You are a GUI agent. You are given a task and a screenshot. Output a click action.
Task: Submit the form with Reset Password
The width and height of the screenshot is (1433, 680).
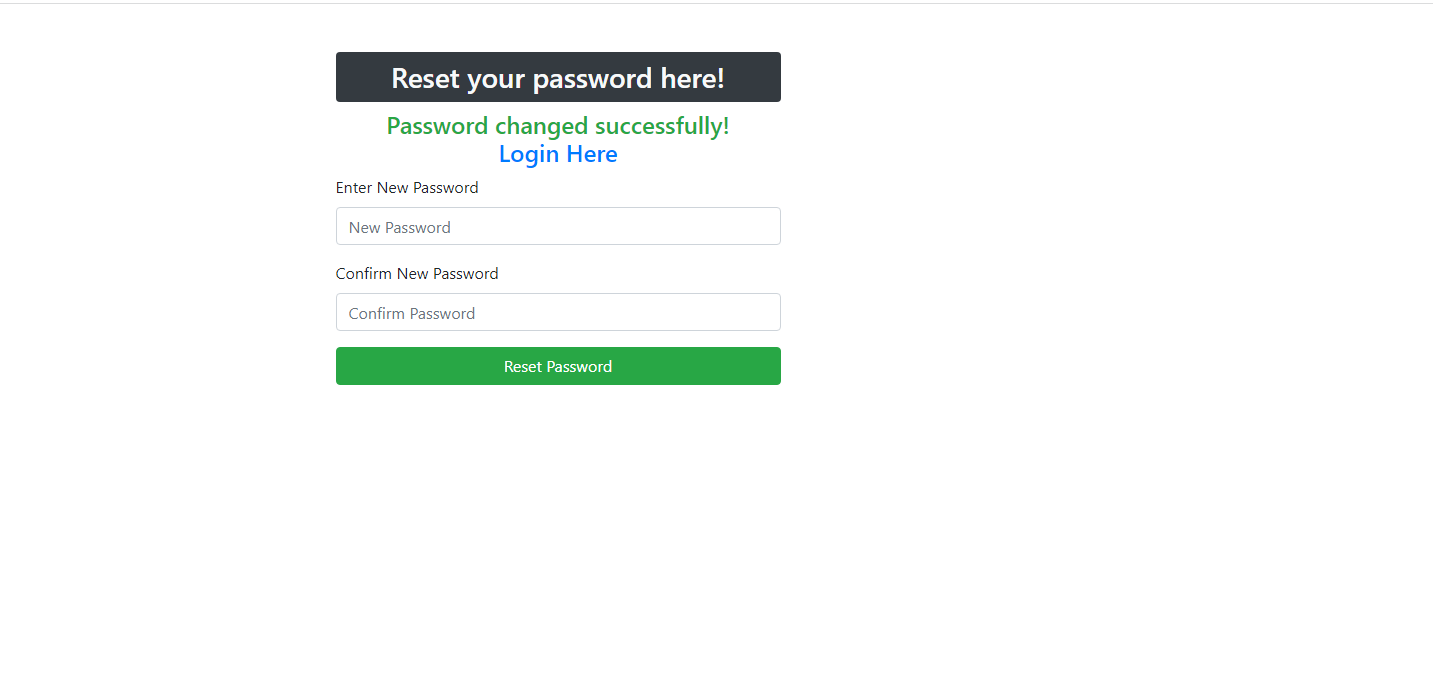tap(557, 366)
